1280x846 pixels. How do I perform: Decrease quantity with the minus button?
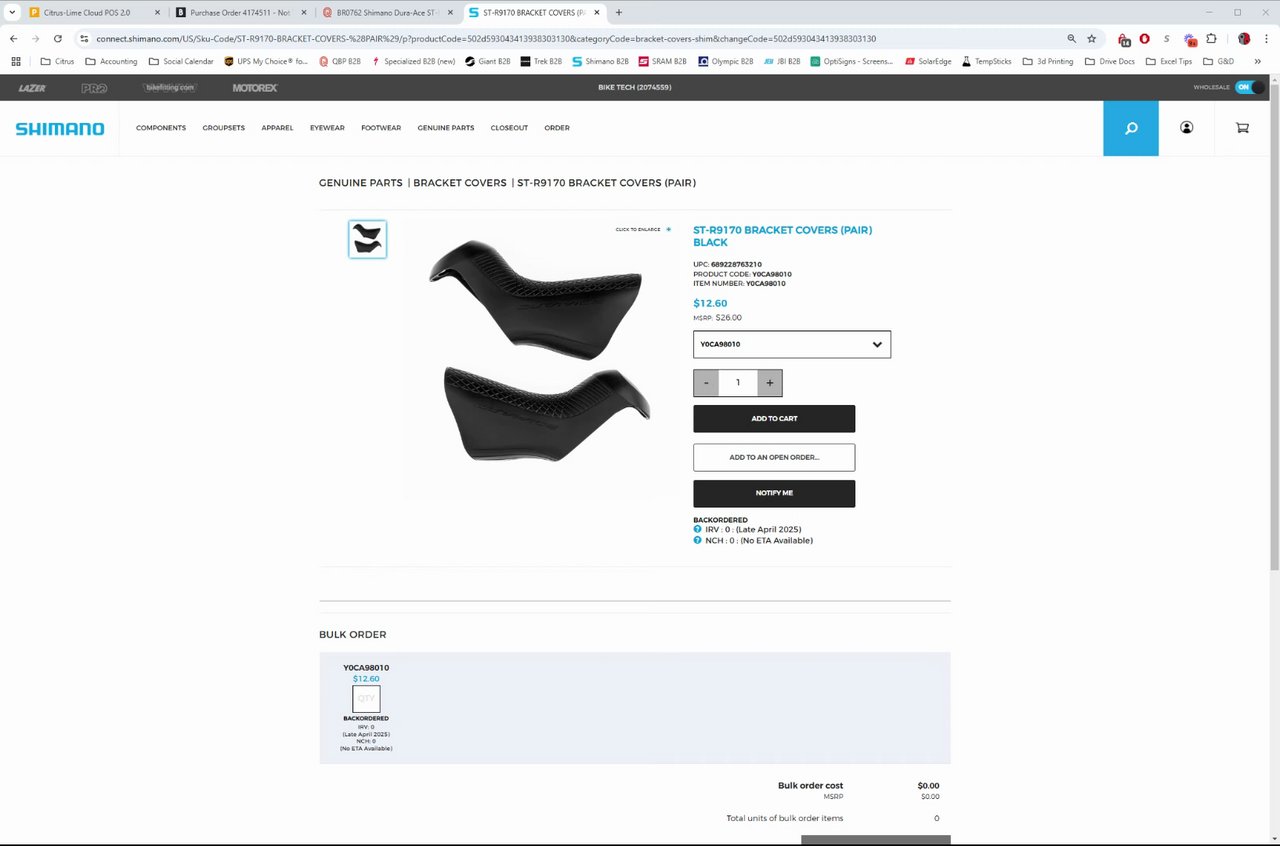point(706,383)
